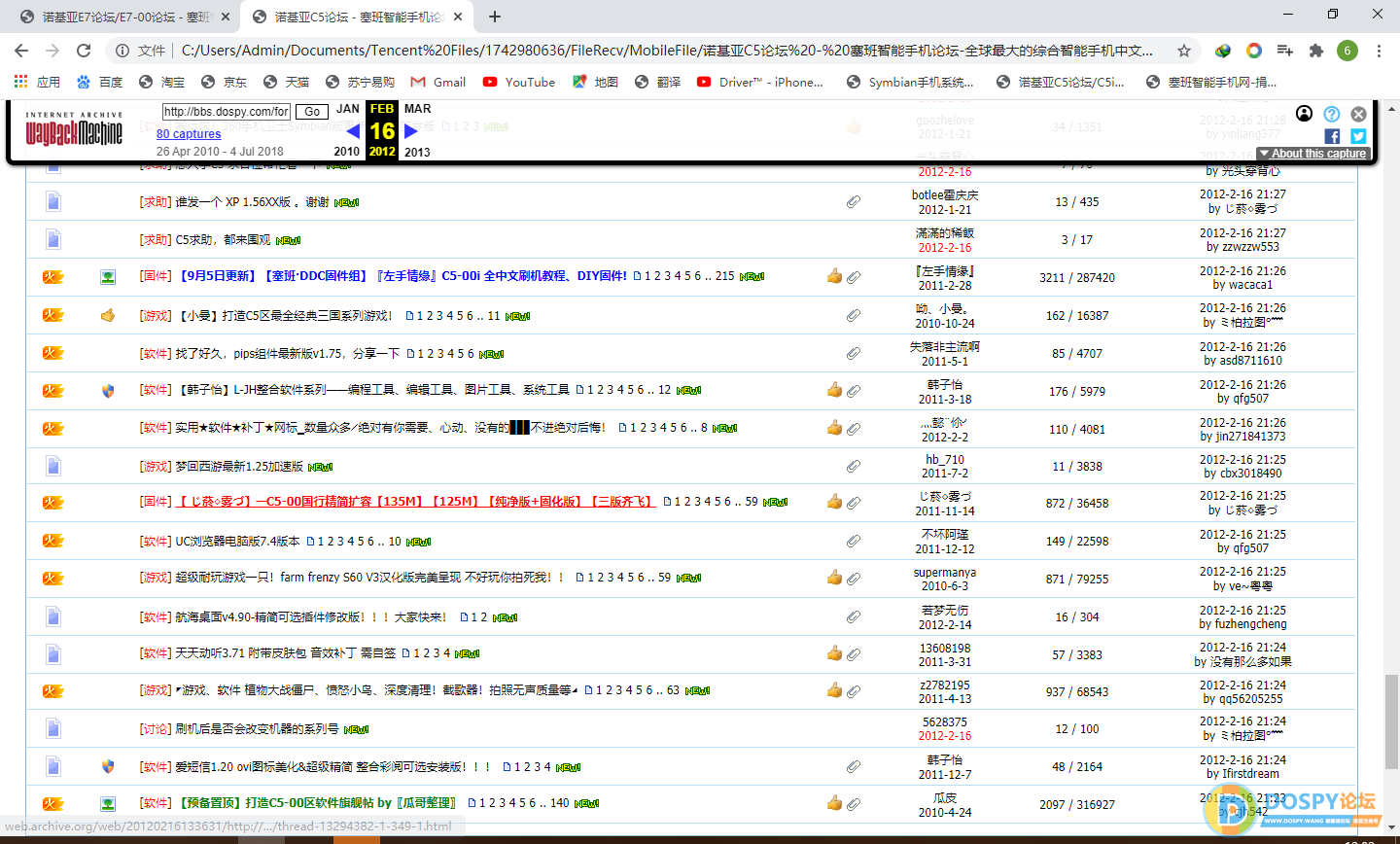
Task: Click the [讨论] category tag
Action: click(x=156, y=728)
